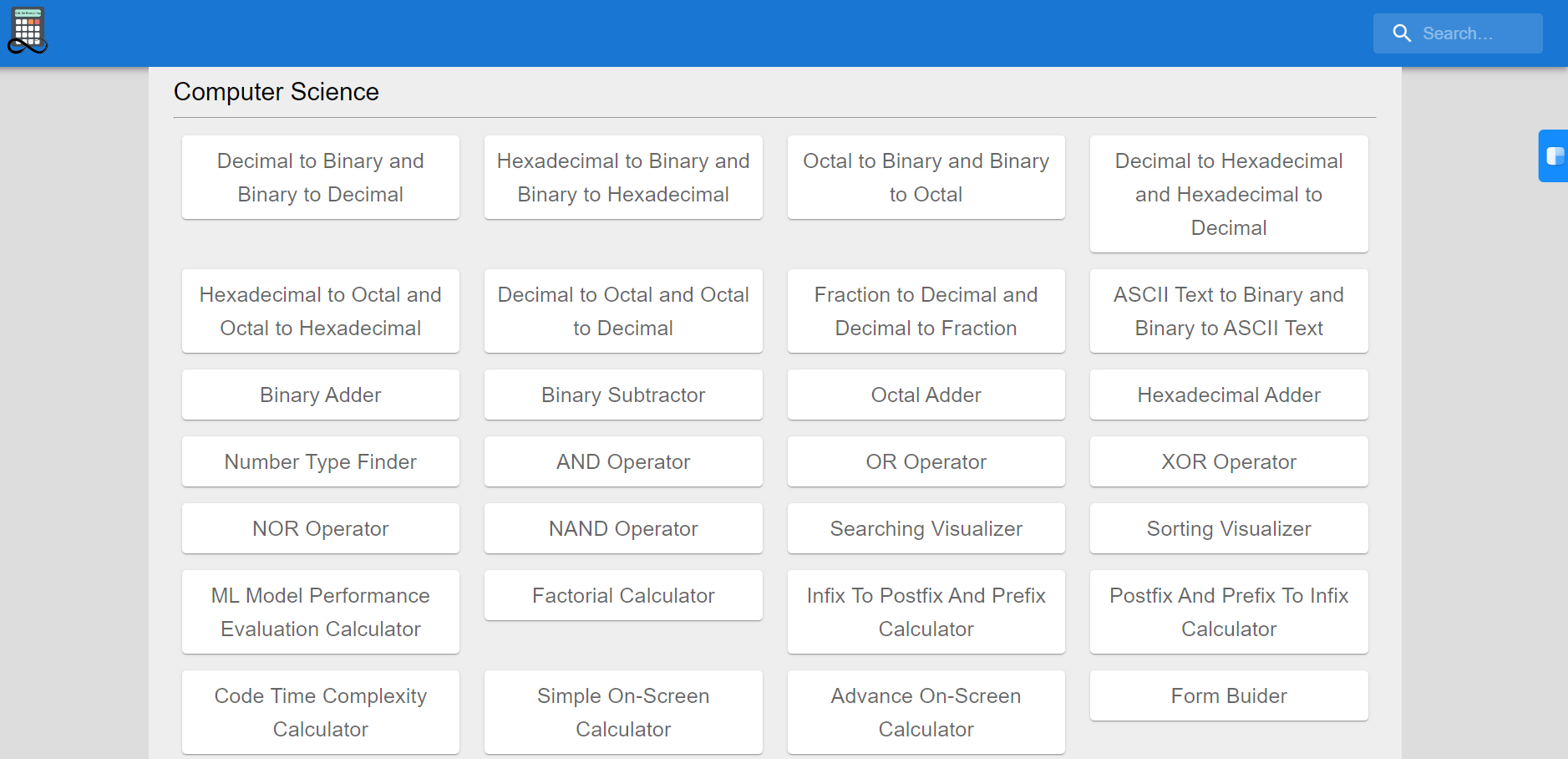Open ASCII Text to Binary converter
The image size is (1568, 759).
(1229, 311)
